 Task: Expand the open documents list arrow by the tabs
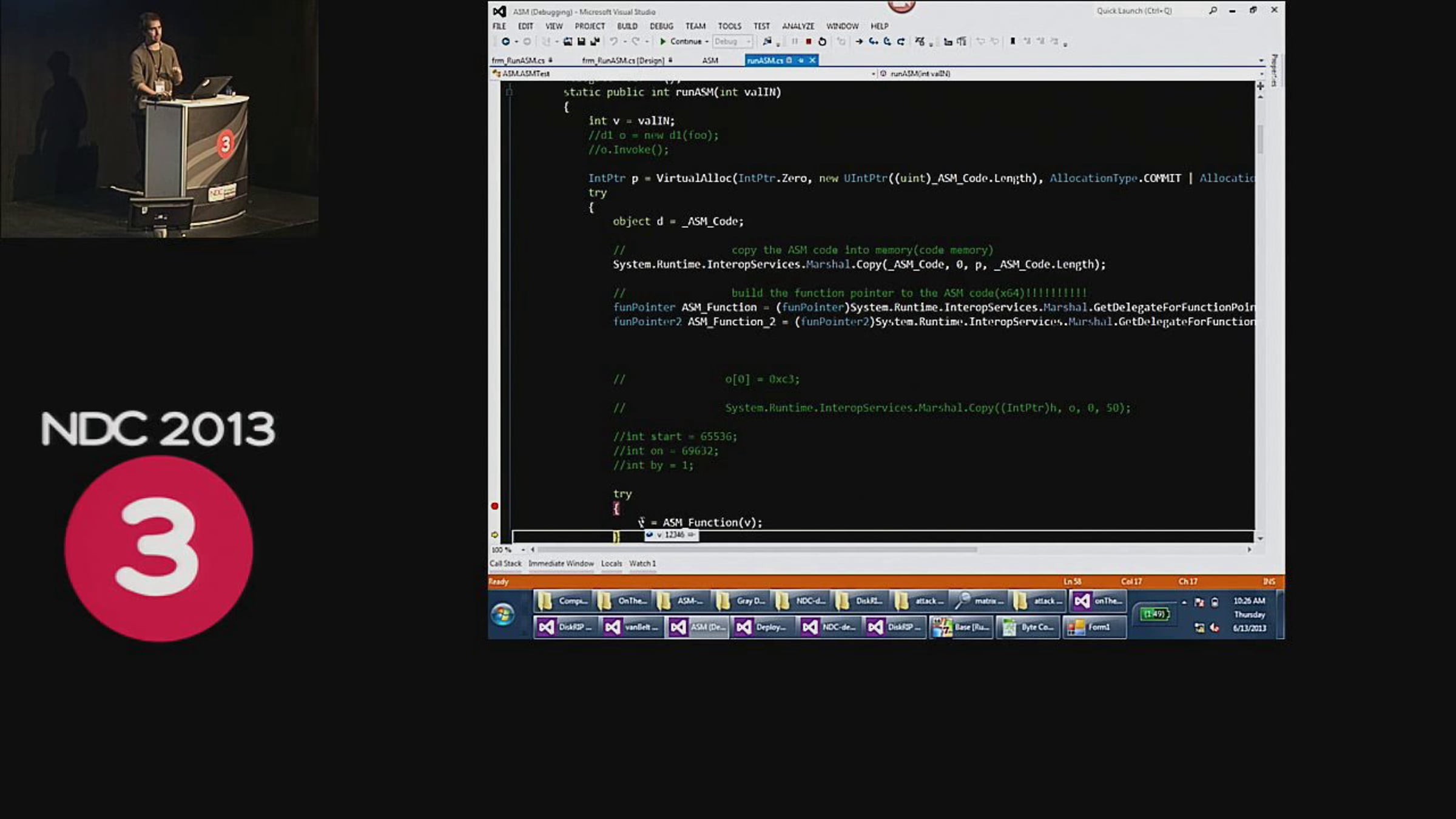pos(1261,61)
